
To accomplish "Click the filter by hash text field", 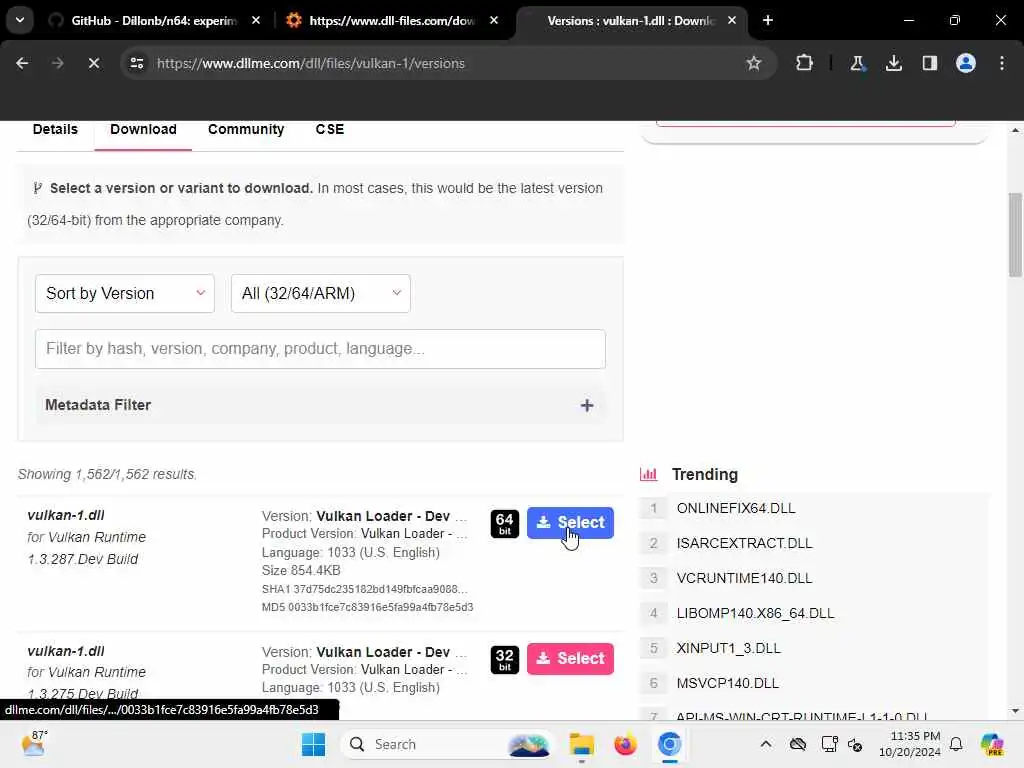I will [x=320, y=349].
